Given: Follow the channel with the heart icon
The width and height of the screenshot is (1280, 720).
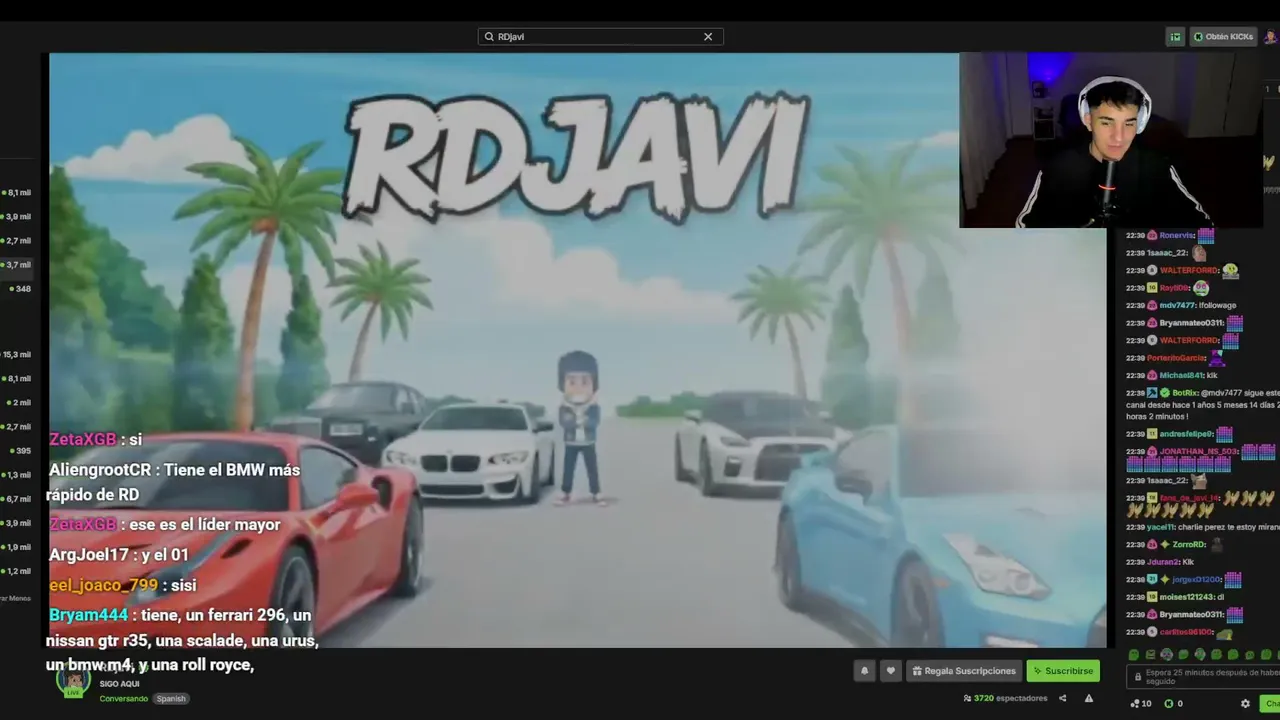Looking at the screenshot, I should click(890, 671).
